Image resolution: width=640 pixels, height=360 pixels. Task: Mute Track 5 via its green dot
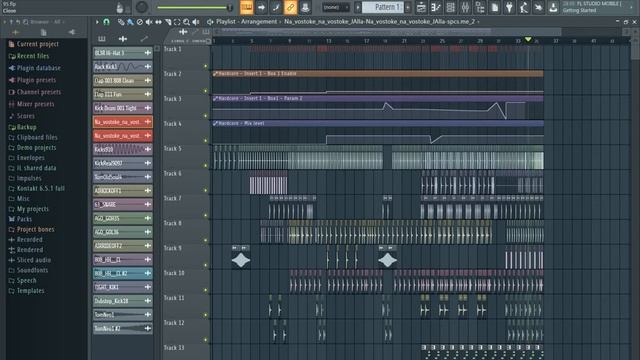pos(206,166)
